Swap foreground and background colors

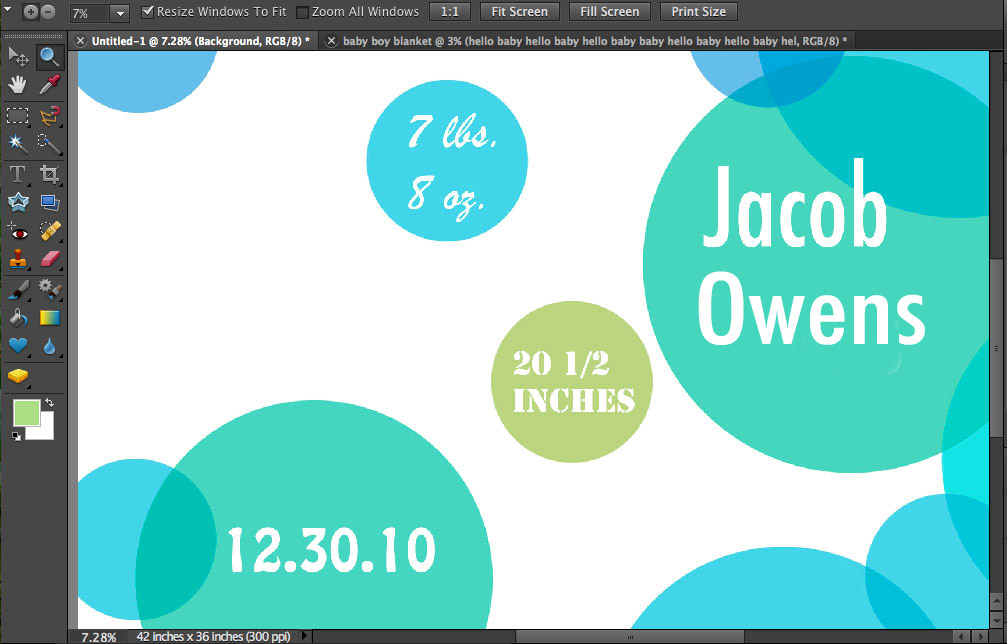(x=49, y=403)
